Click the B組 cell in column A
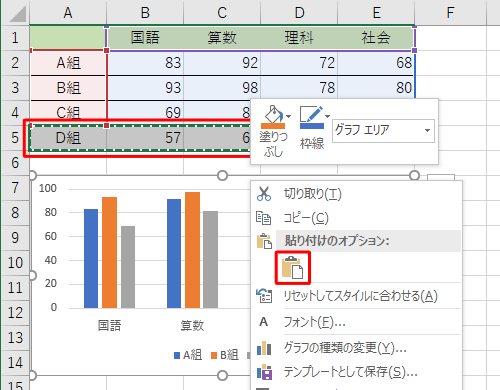Viewport: 500px width, 390px height. 68,88
